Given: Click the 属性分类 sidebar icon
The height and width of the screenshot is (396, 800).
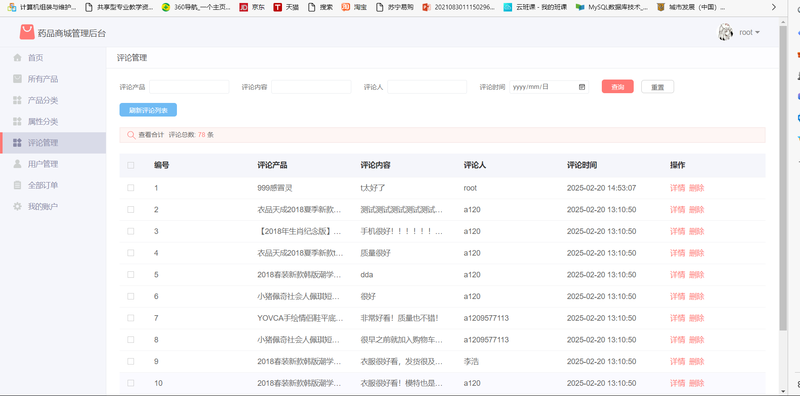Looking at the screenshot, I should point(17,121).
